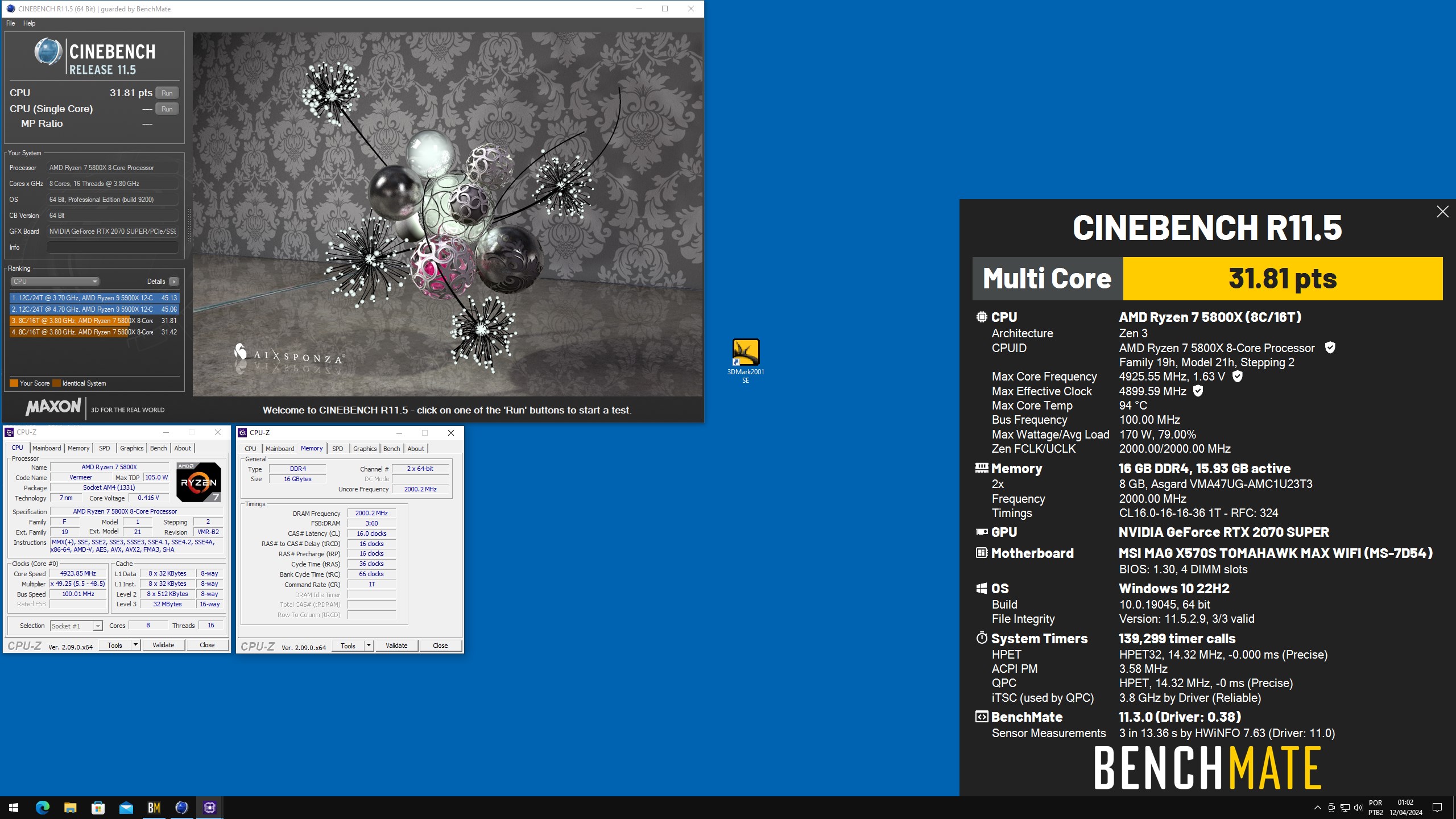The height and width of the screenshot is (819, 1456).
Task: Open the Socket #1 selection dropdown
Action: click(x=76, y=626)
